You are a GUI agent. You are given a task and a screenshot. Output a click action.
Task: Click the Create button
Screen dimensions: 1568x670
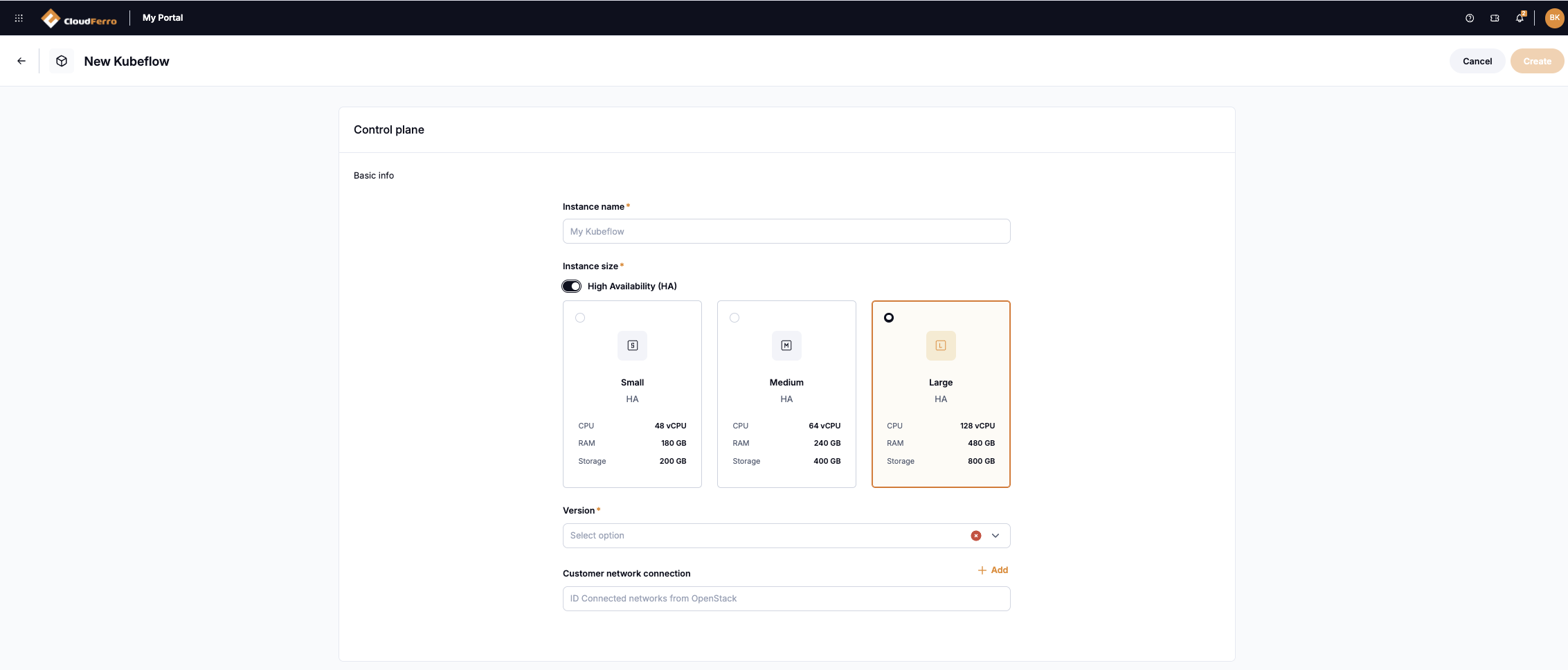[1537, 61]
